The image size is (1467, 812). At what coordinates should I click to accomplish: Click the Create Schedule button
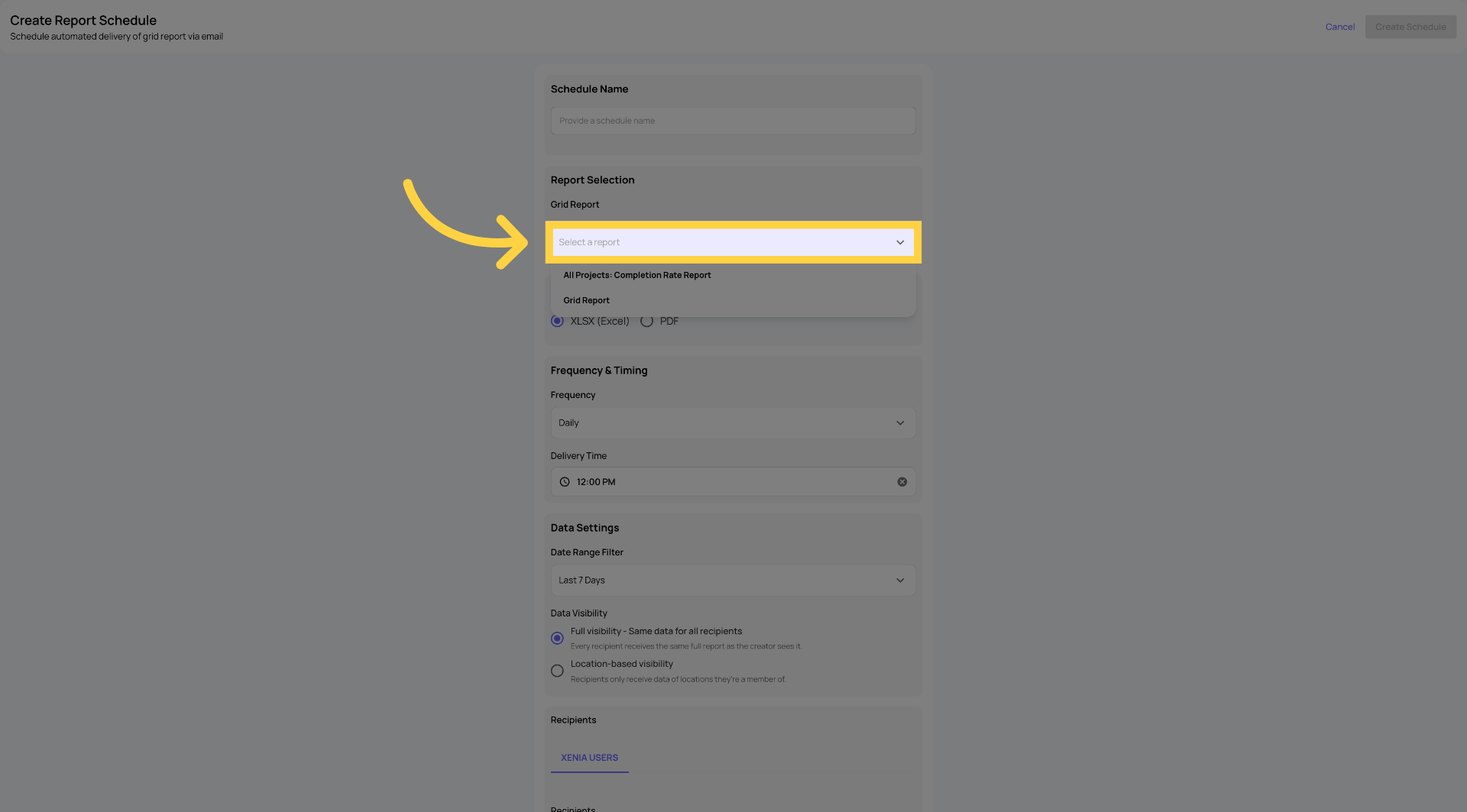[1410, 27]
